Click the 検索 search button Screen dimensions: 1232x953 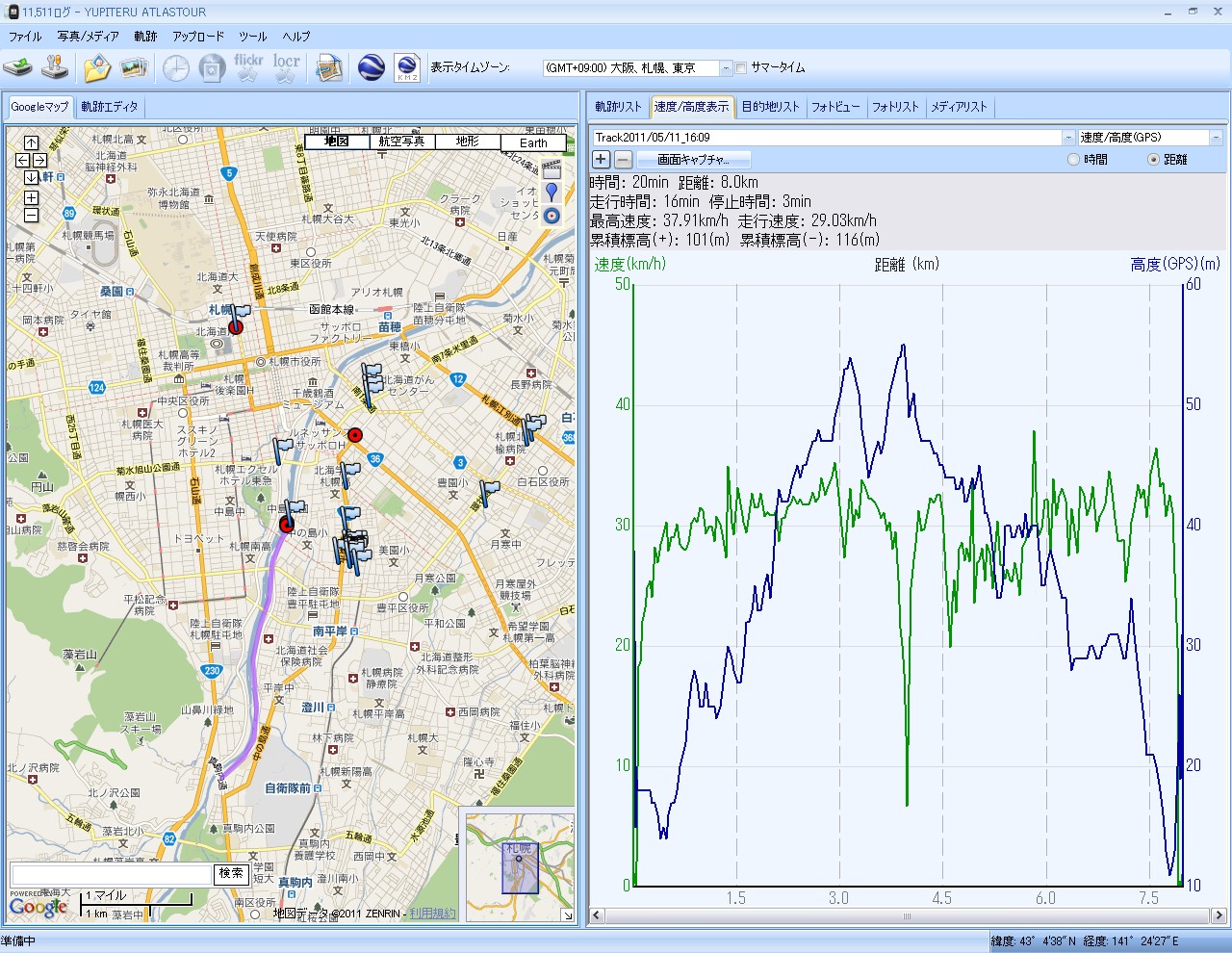pyautogui.click(x=231, y=873)
